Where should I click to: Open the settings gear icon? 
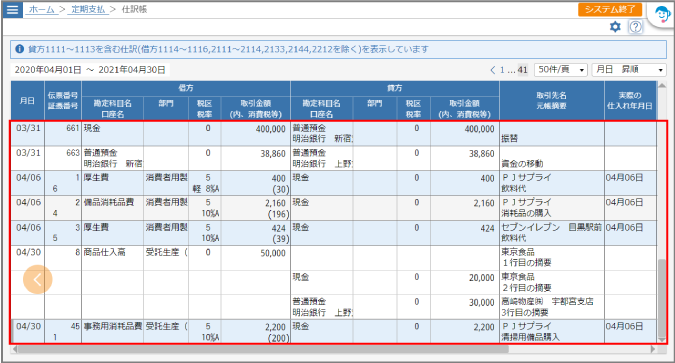pyautogui.click(x=615, y=27)
